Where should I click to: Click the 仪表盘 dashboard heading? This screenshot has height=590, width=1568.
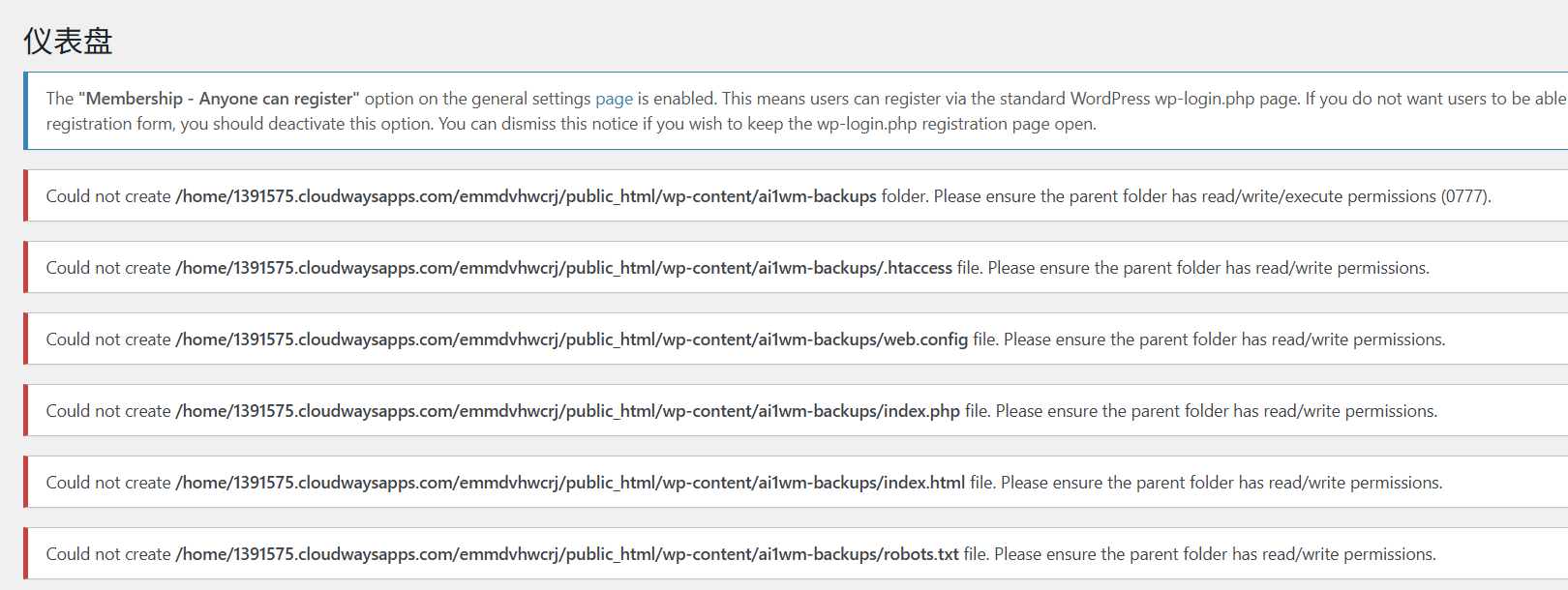[x=68, y=42]
